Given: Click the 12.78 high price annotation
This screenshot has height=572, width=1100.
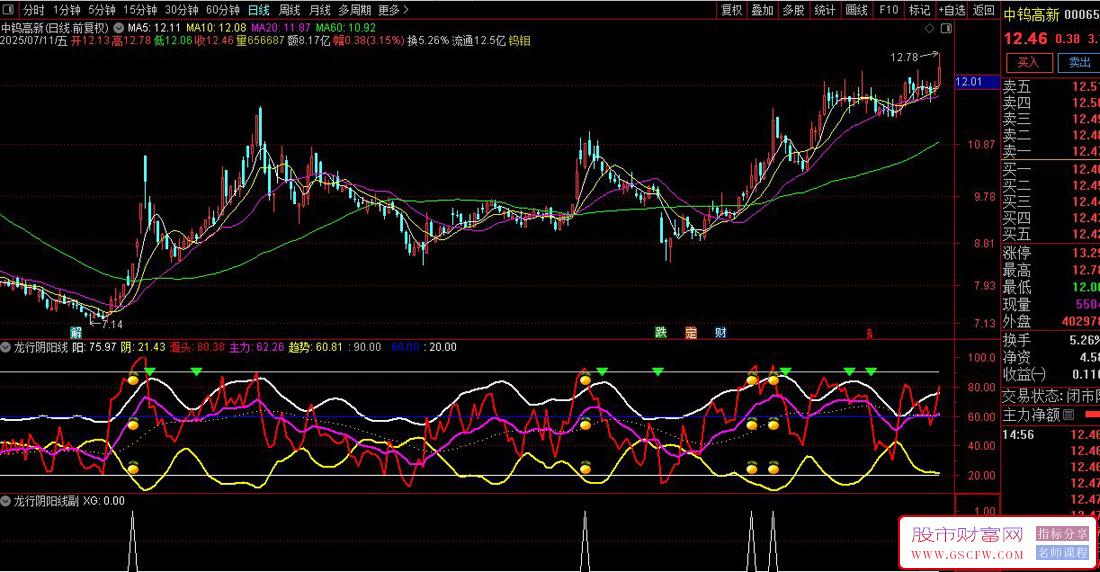Looking at the screenshot, I should coord(904,58).
